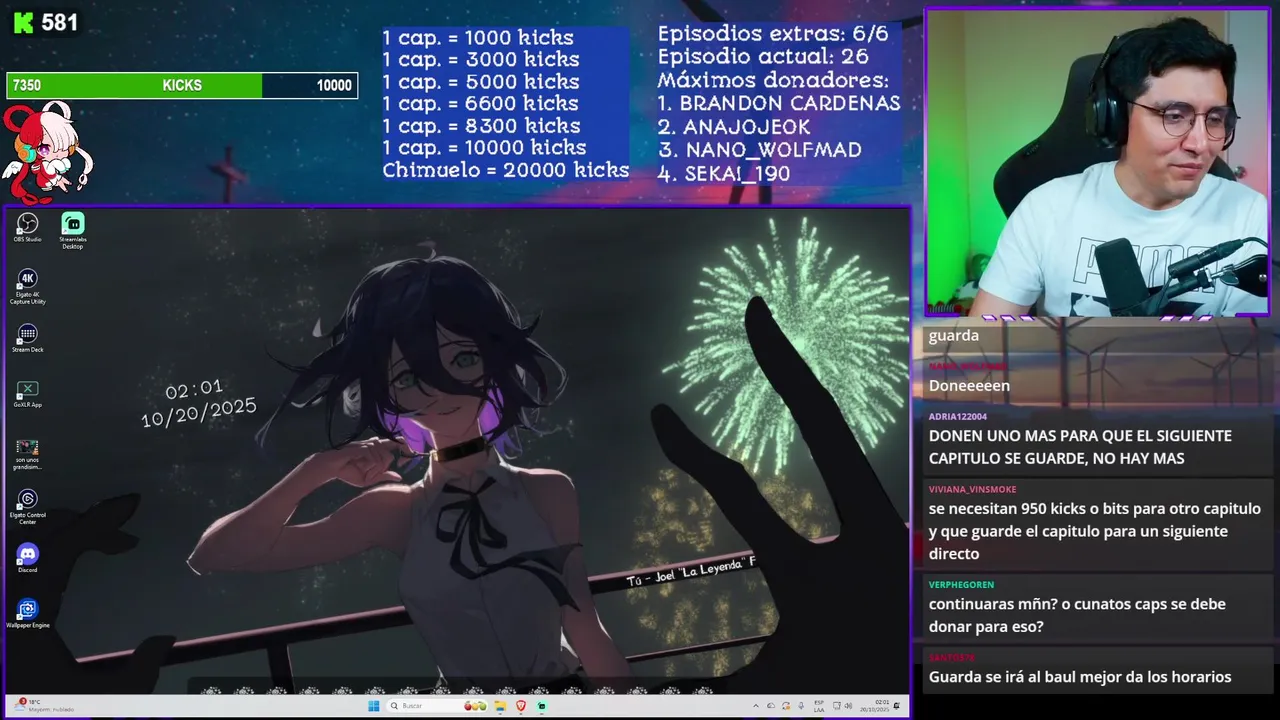This screenshot has height=720, width=1280.
Task: Click donor name "4. SEKAI_190"
Action: (x=724, y=174)
